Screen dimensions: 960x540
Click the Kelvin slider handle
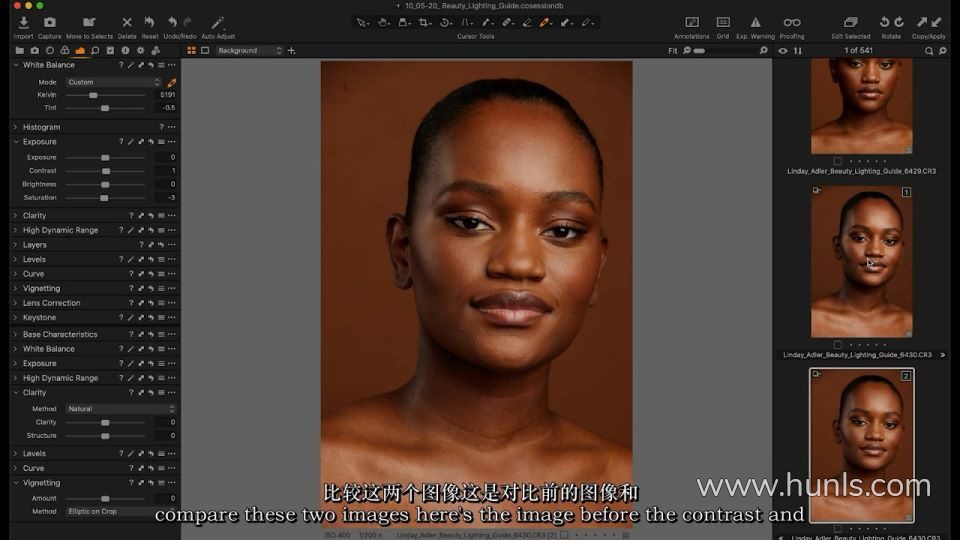pyautogui.click(x=93, y=96)
